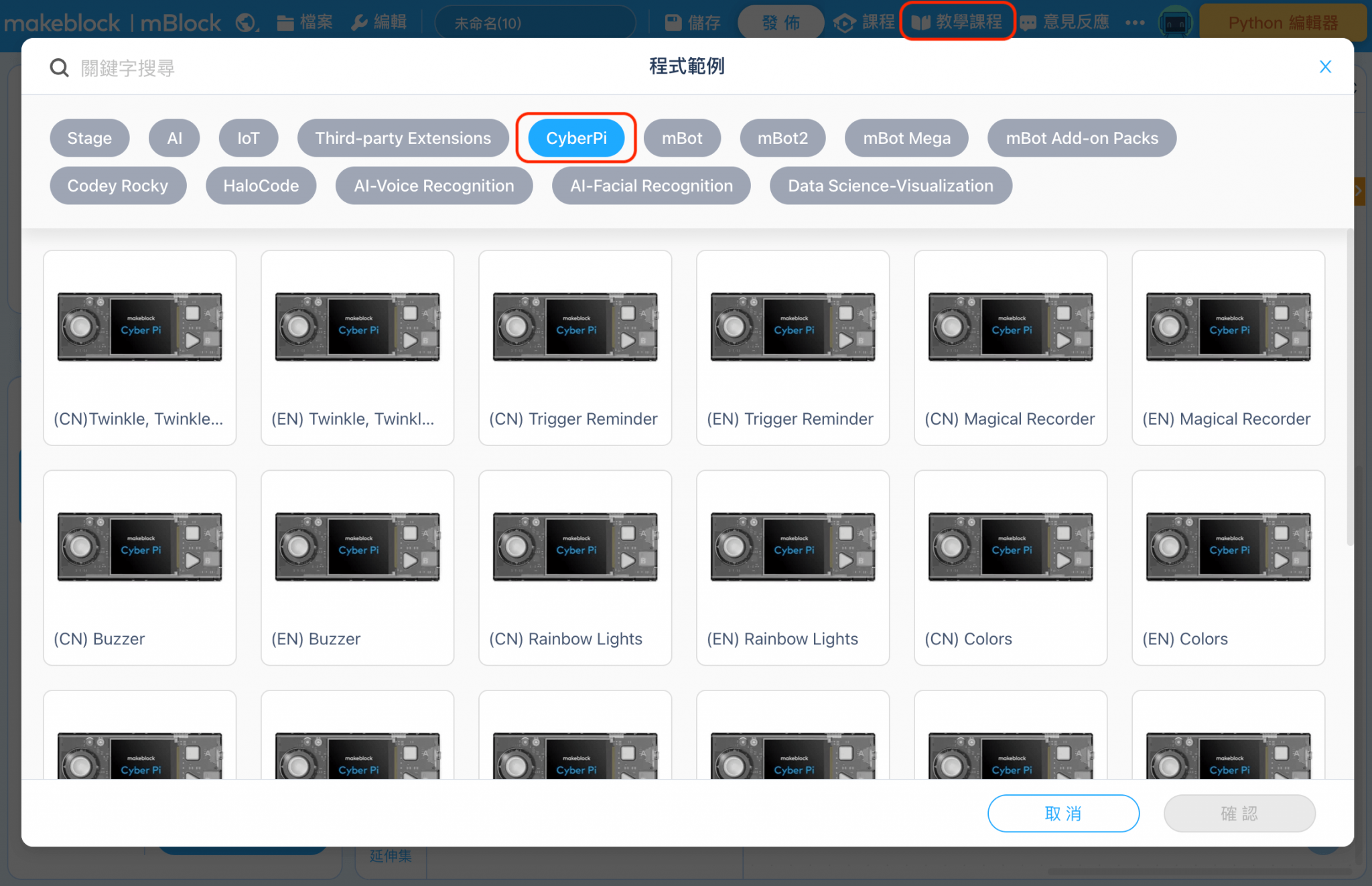Screen dimensions: 1372x886
Task: Toggle the HaloCode category filter
Action: click(x=261, y=186)
